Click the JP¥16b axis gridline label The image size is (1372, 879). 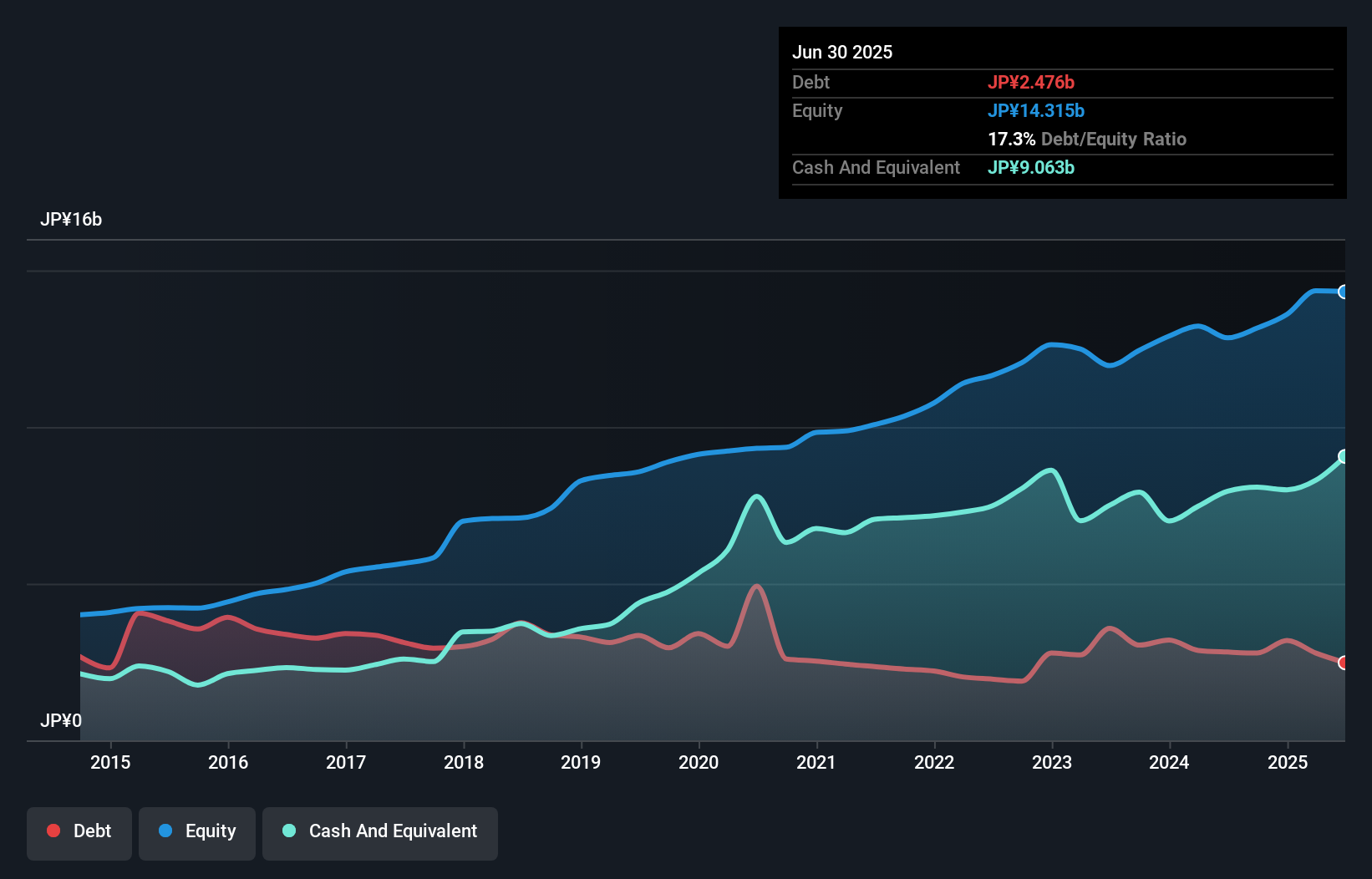73,220
